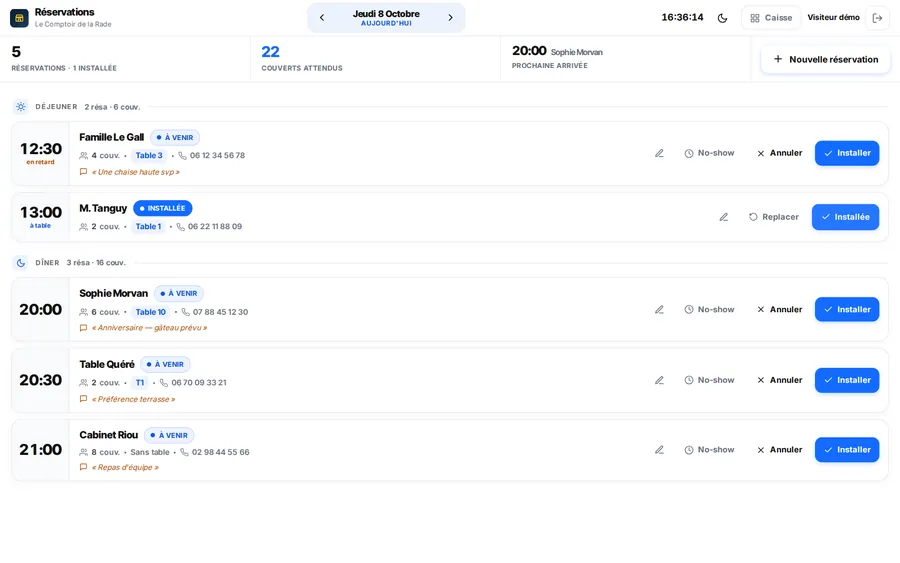Click the sun icon beside Déjeuner
The image size is (900, 563).
click(21, 107)
